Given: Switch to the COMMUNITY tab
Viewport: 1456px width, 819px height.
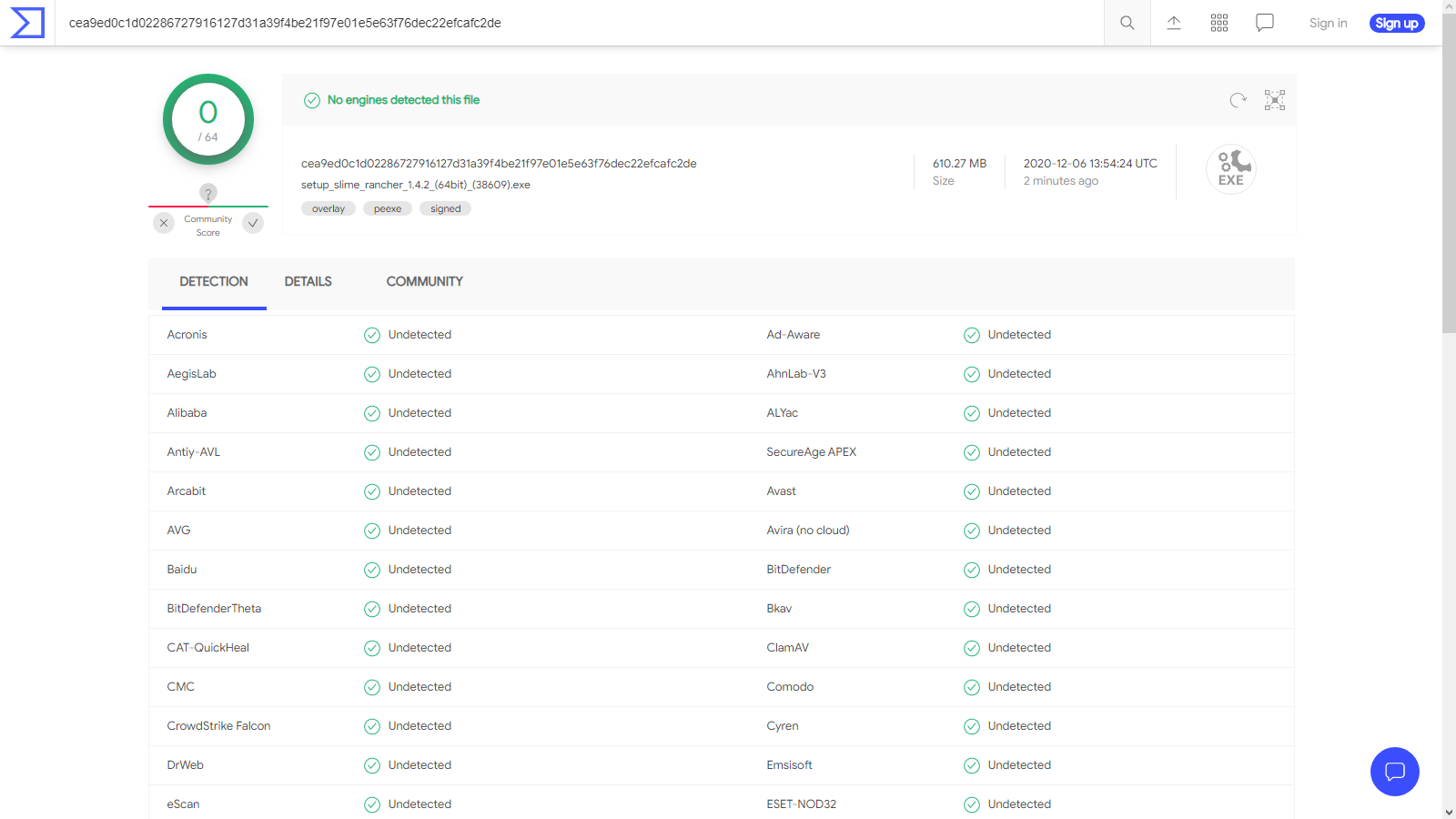Looking at the screenshot, I should (424, 282).
